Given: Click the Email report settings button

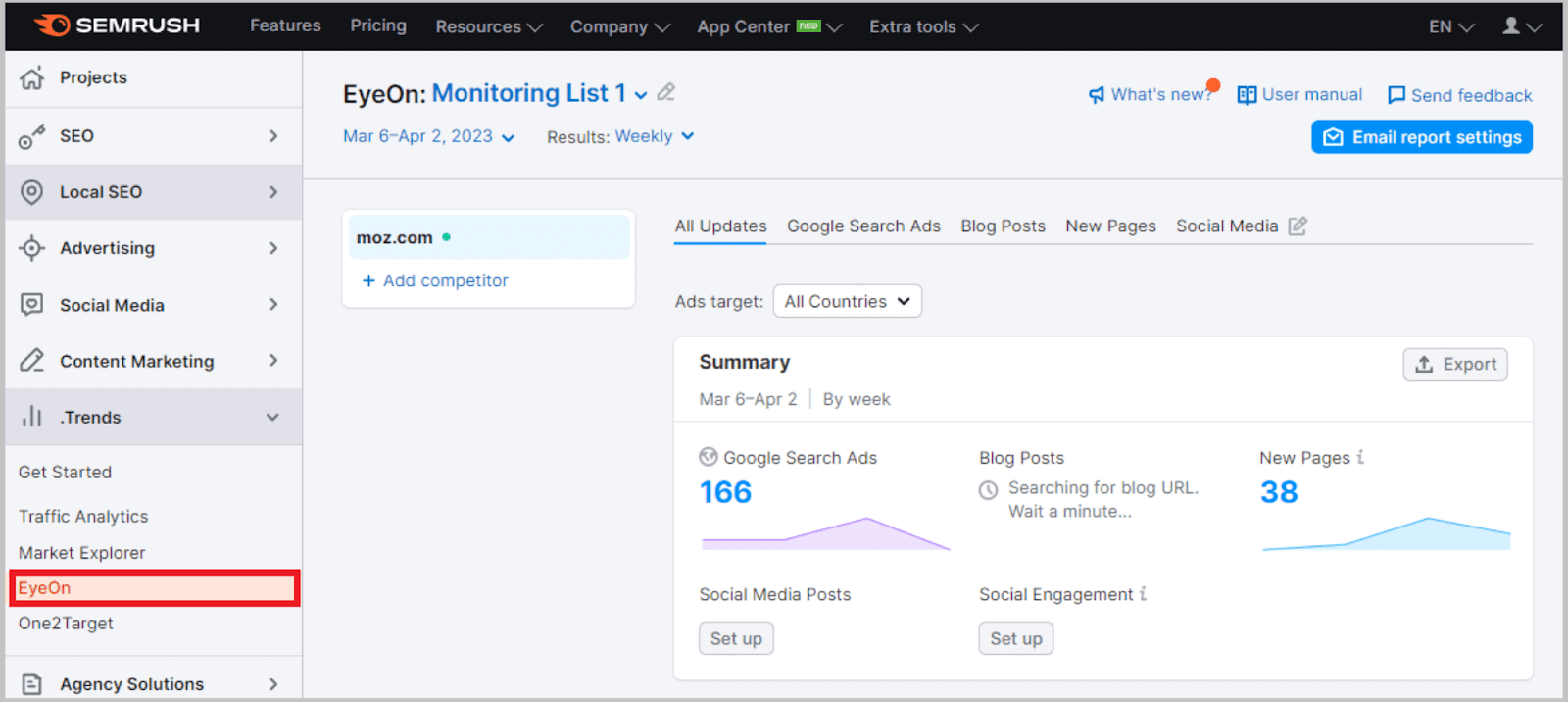Looking at the screenshot, I should point(1422,137).
